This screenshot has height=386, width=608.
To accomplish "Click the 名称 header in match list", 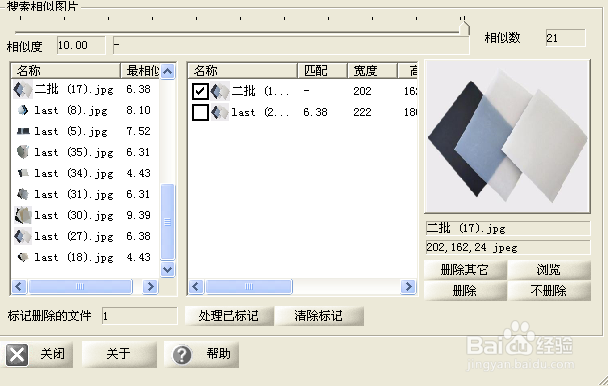I will click(x=243, y=71).
